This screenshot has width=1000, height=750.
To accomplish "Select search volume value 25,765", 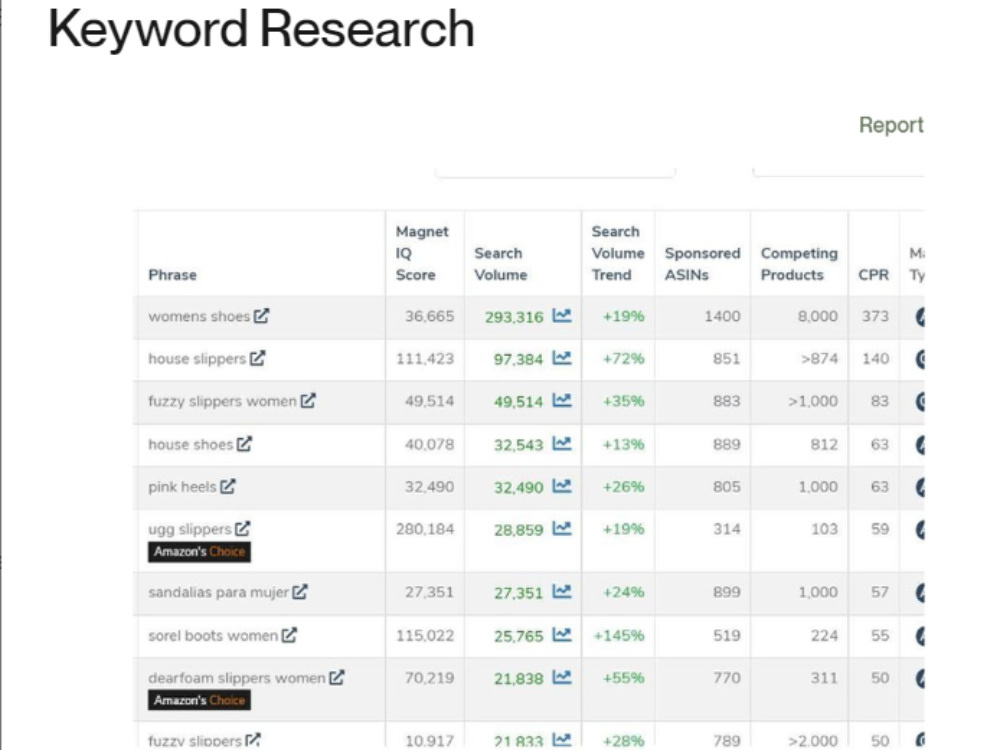I will 518,636.
